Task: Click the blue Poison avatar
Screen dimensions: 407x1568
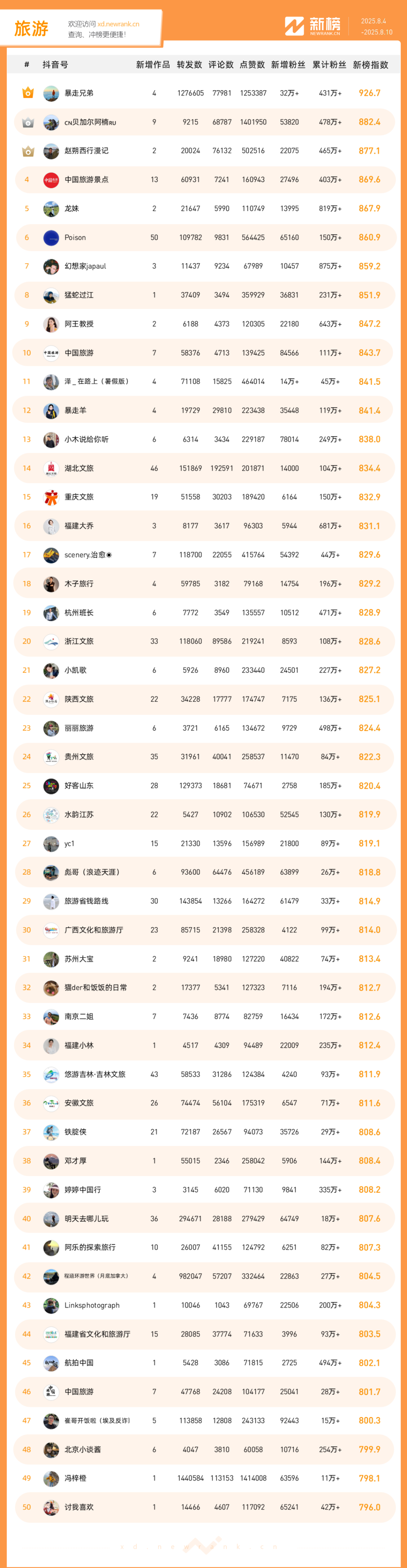Action: pyautogui.click(x=51, y=237)
